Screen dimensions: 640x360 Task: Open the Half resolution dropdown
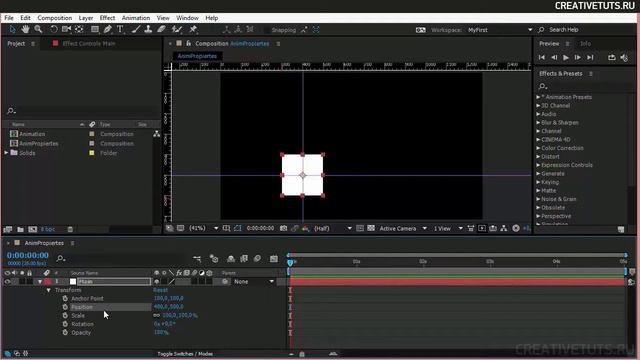tap(333, 228)
